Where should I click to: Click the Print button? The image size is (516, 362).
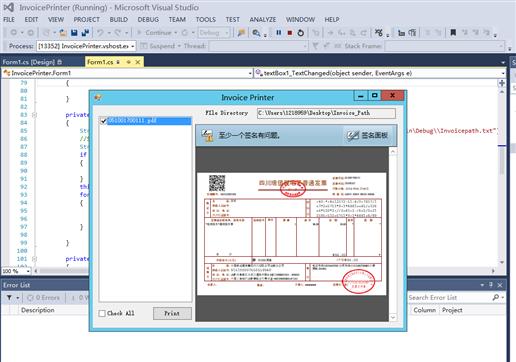172,313
